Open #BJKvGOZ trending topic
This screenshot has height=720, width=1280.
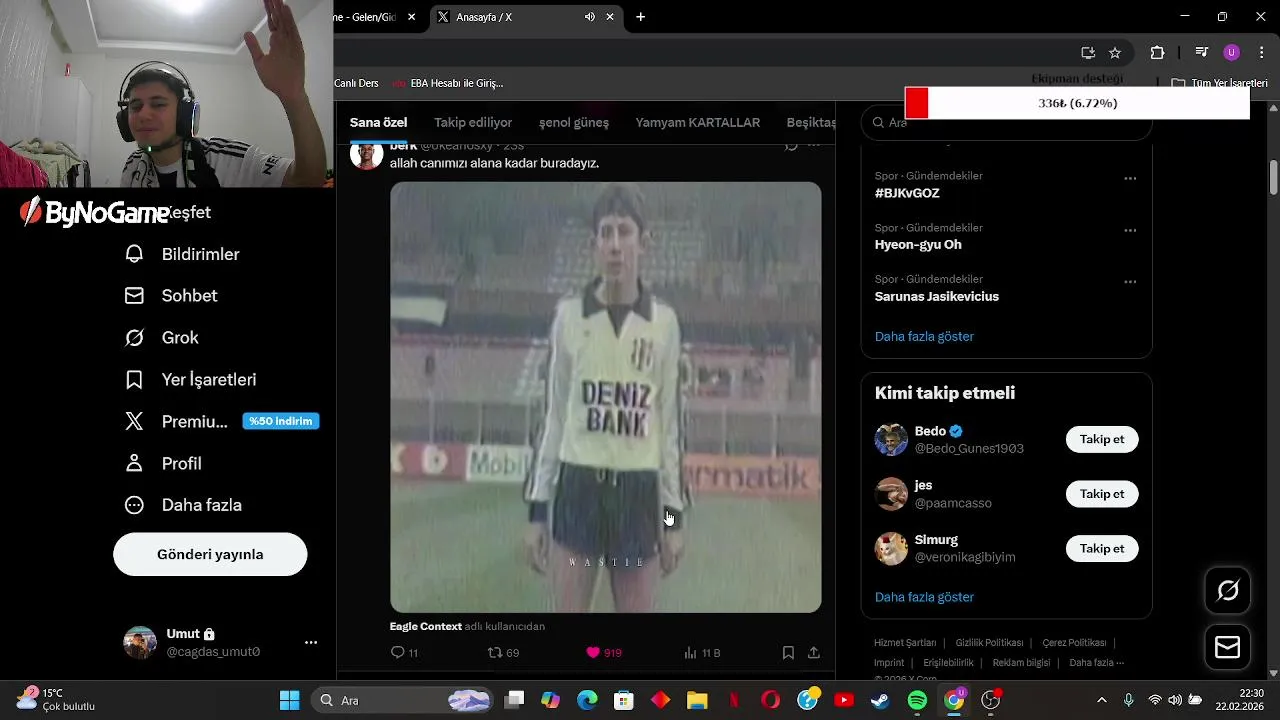coord(907,193)
